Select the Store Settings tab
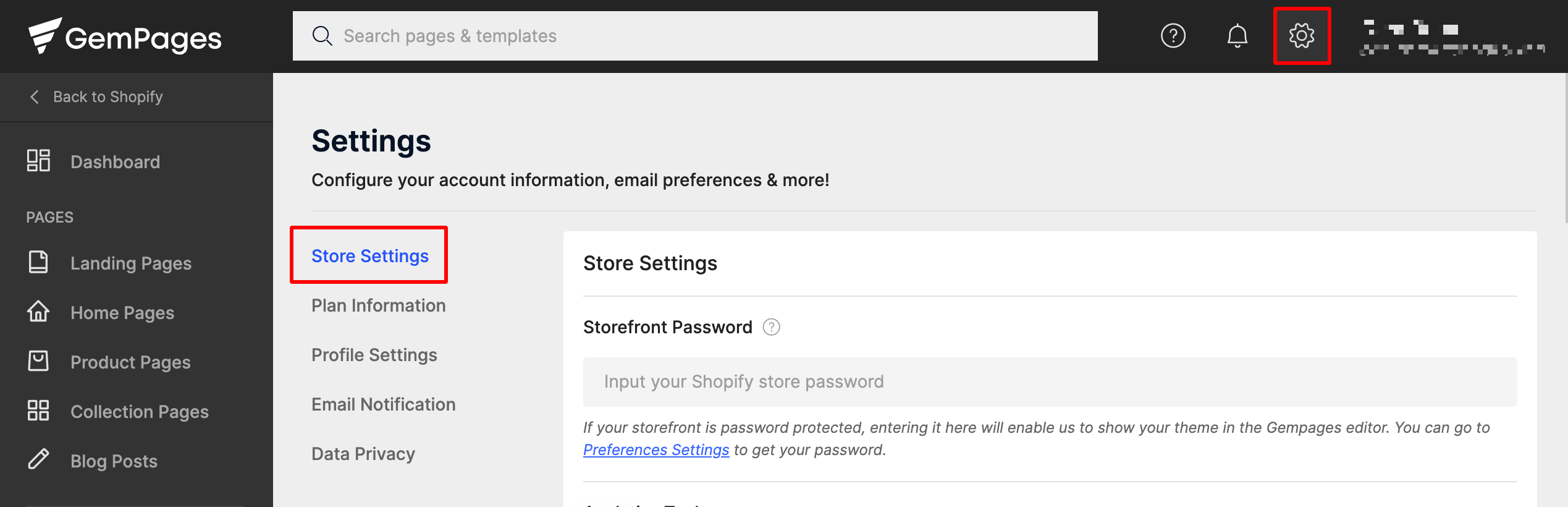Viewport: 1568px width, 507px height. point(369,255)
